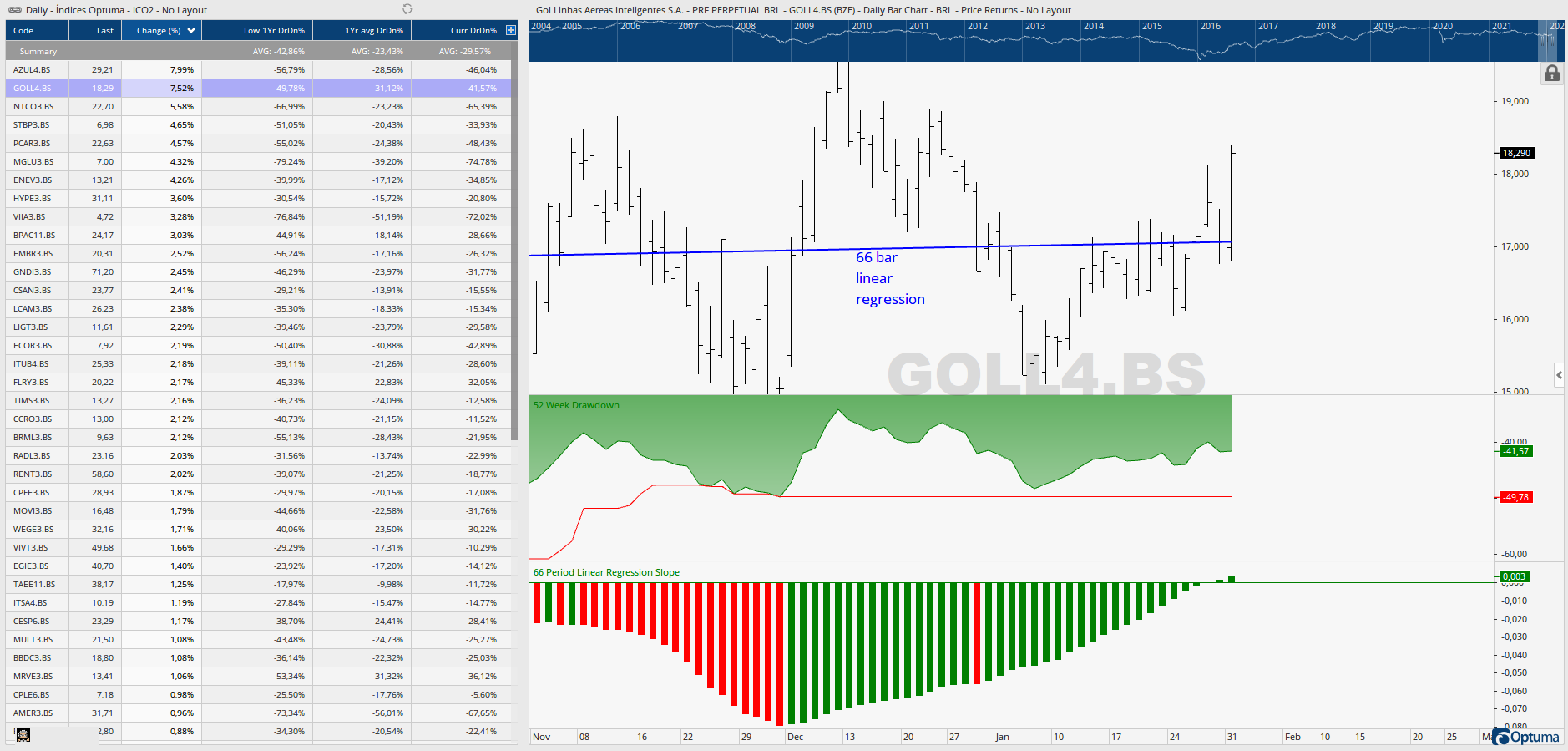
Task: Click the 18,290 current price label
Action: click(1516, 153)
